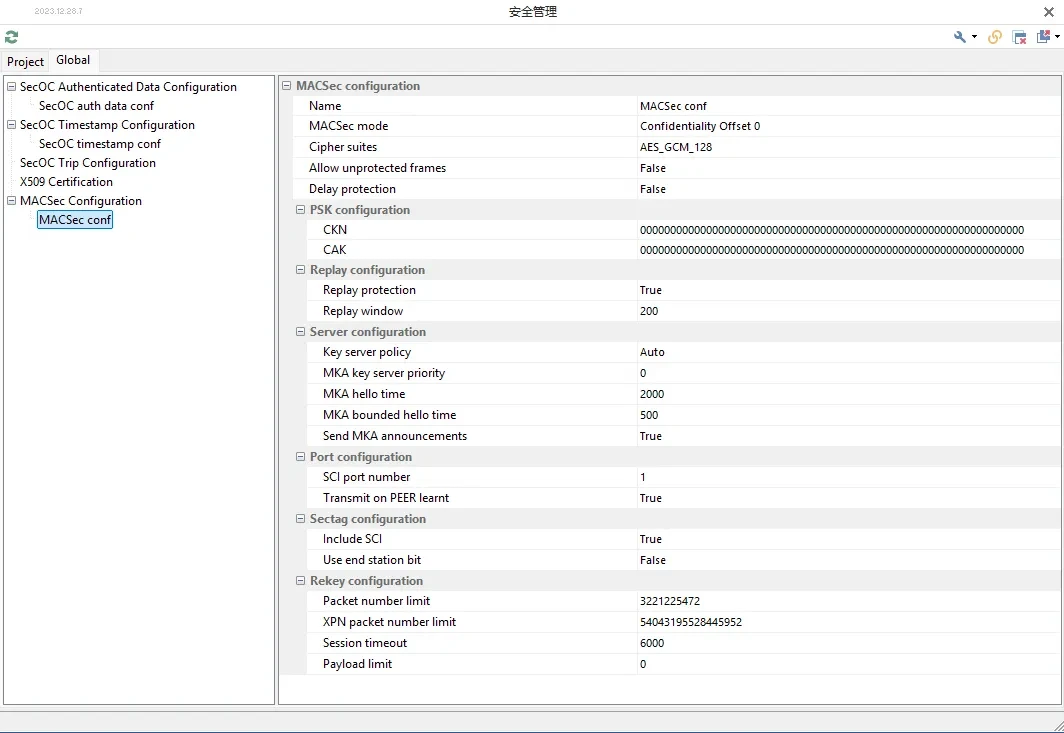Collapse SecOC Authenticated Data Configuration node

[12, 87]
